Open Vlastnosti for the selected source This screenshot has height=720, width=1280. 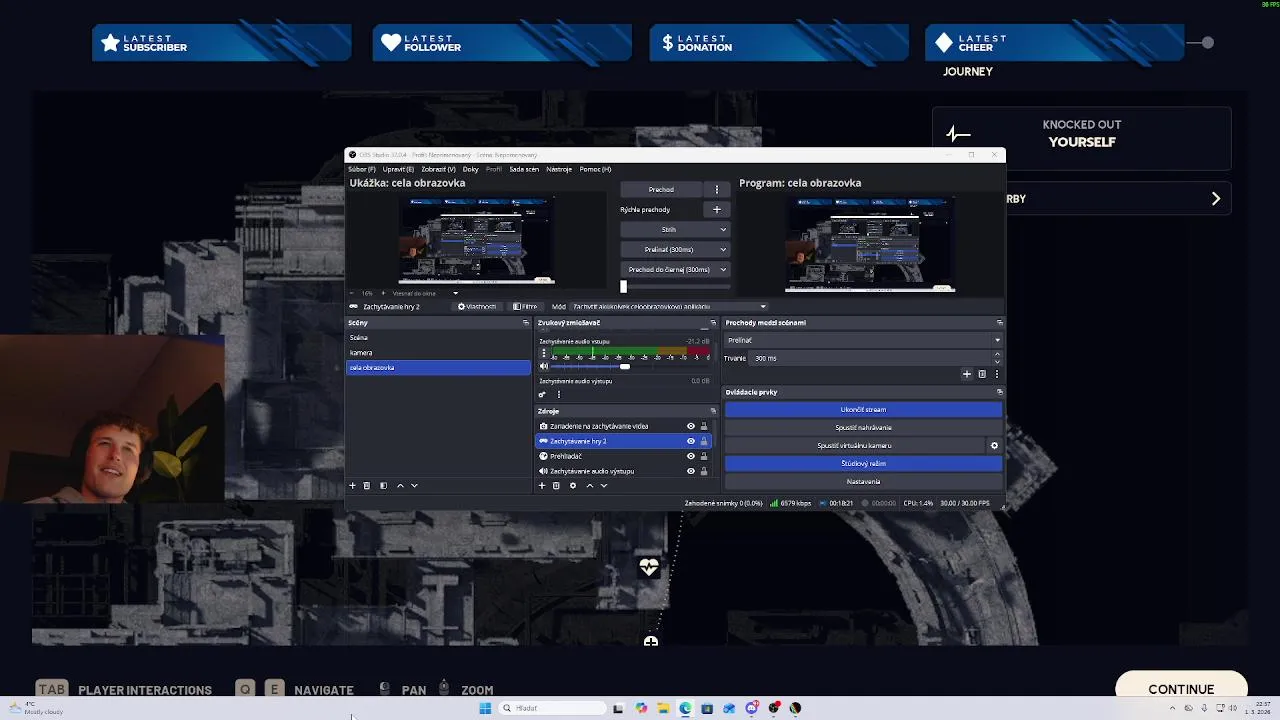pyautogui.click(x=477, y=307)
